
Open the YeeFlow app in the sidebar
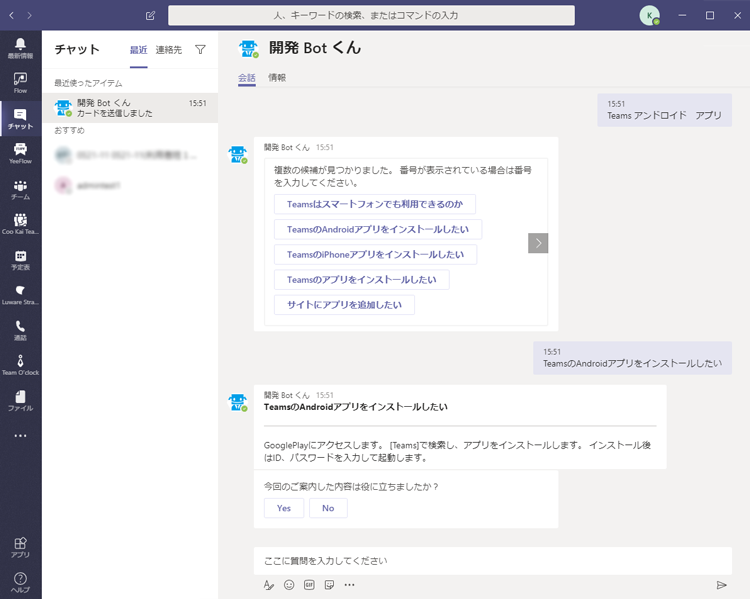pos(20,154)
